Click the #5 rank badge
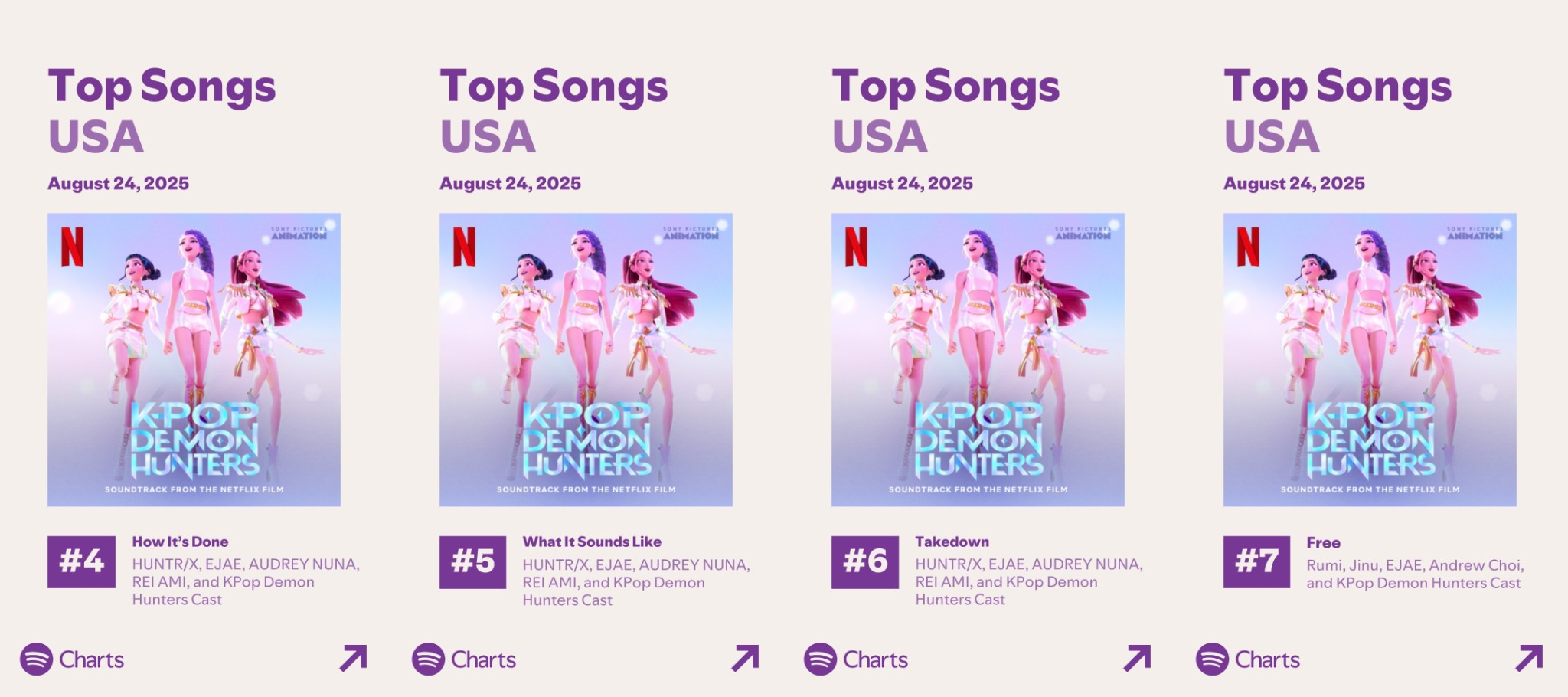Viewport: 1568px width, 697px height. [473, 561]
